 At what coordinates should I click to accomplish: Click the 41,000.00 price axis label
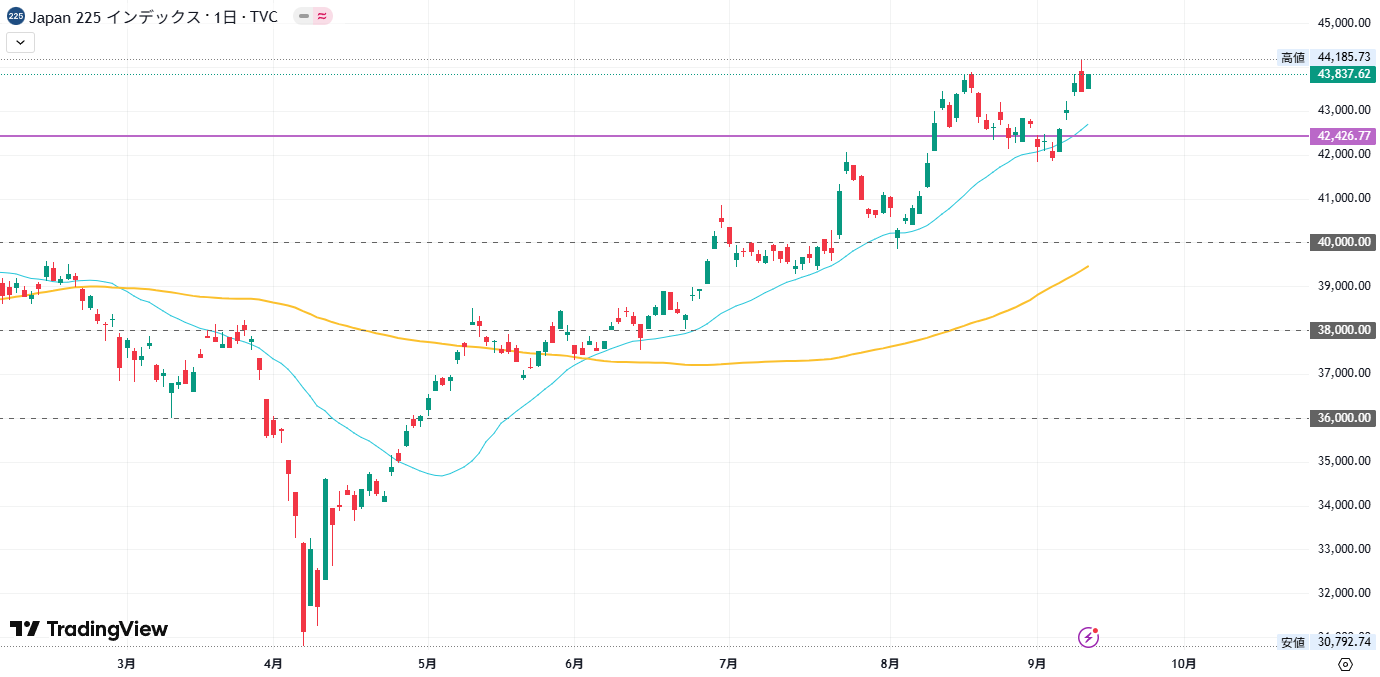tap(1344, 198)
